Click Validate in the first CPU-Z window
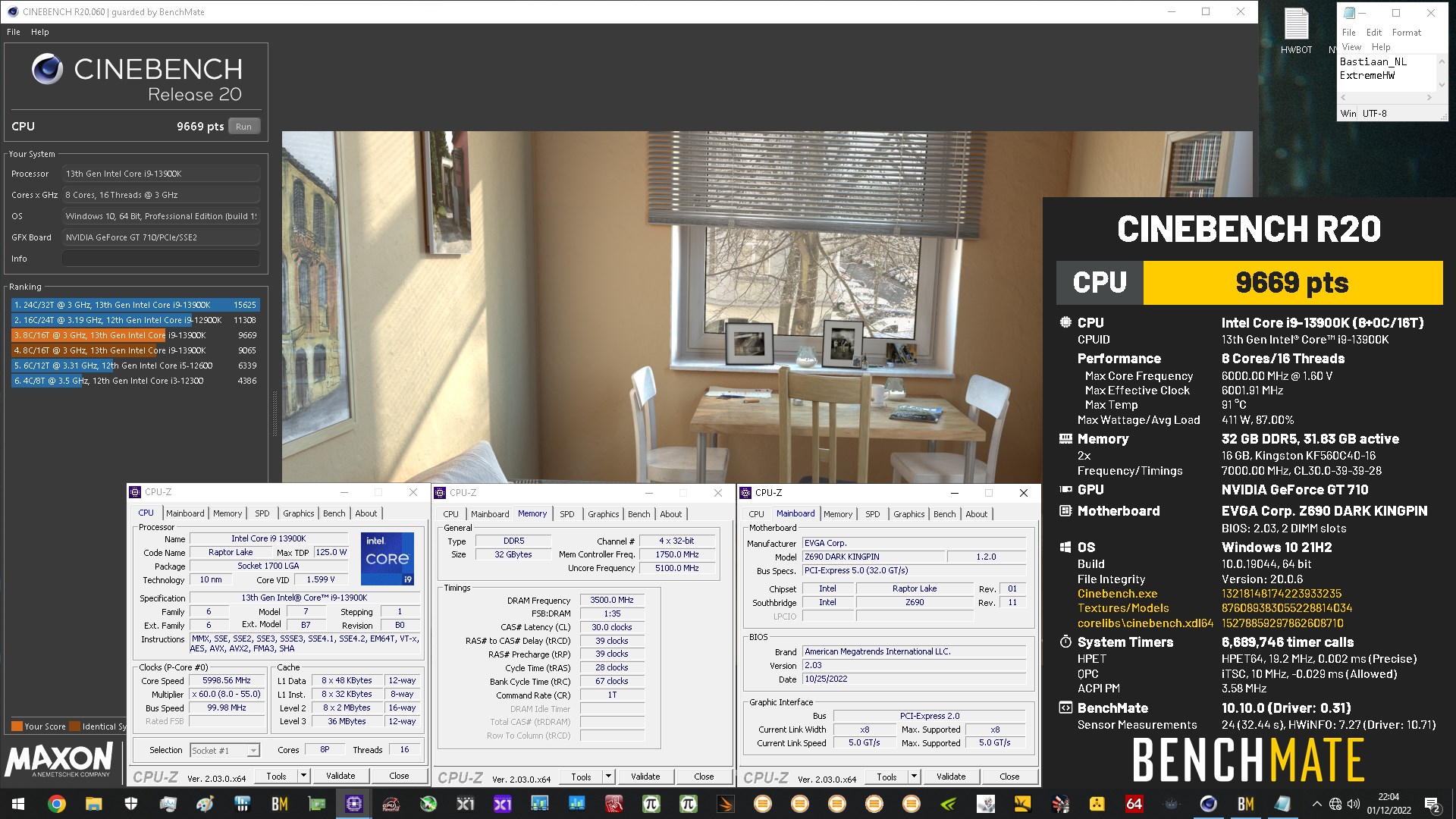Image resolution: width=1456 pixels, height=819 pixels. coord(340,776)
